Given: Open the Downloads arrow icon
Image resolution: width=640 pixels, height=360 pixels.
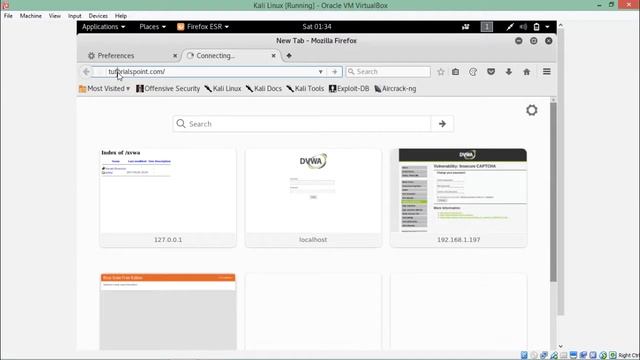Looking at the screenshot, I should click(x=509, y=72).
